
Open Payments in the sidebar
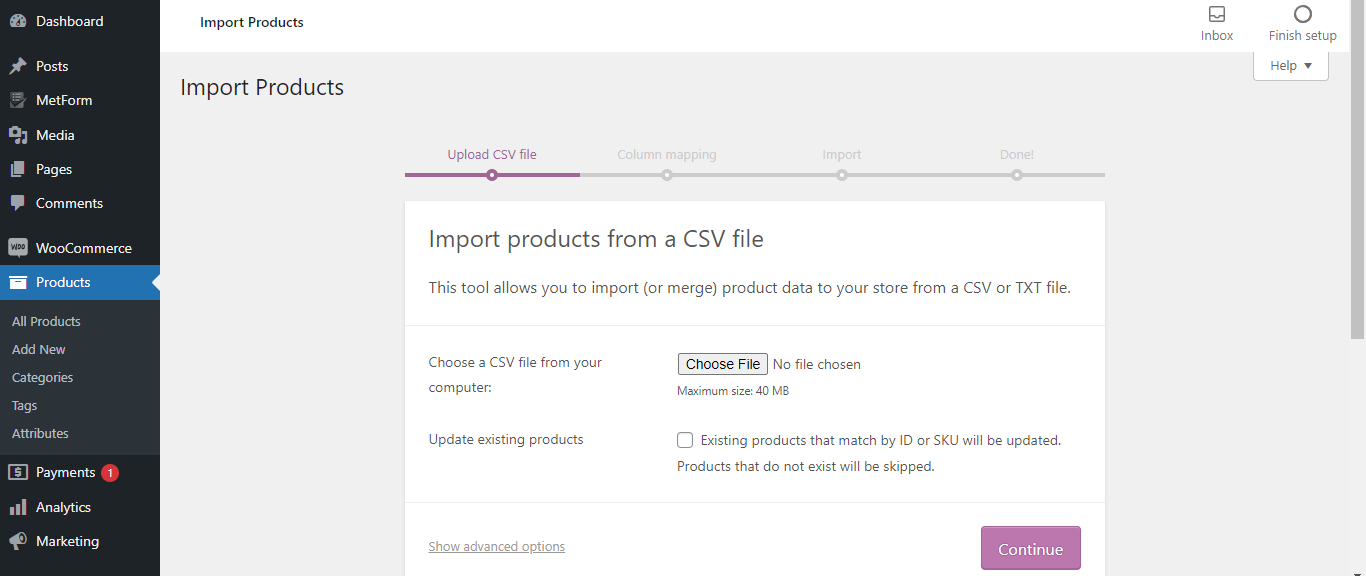65,472
